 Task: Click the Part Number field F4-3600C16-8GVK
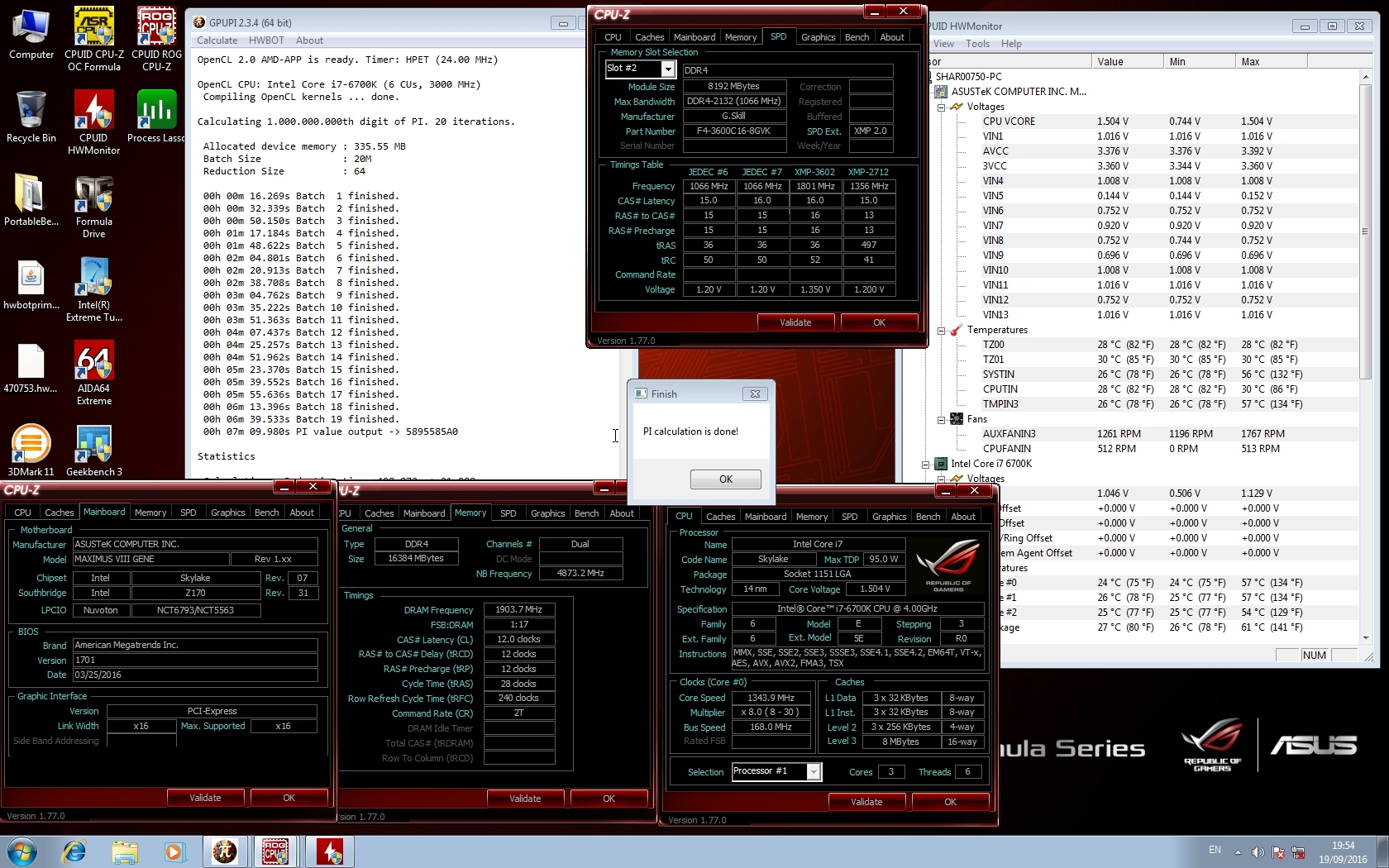[x=733, y=131]
